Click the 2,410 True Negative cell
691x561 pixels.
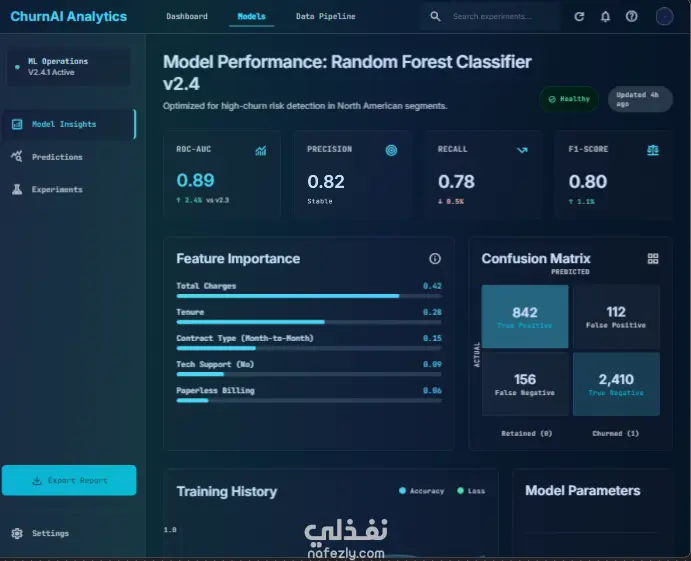point(616,384)
